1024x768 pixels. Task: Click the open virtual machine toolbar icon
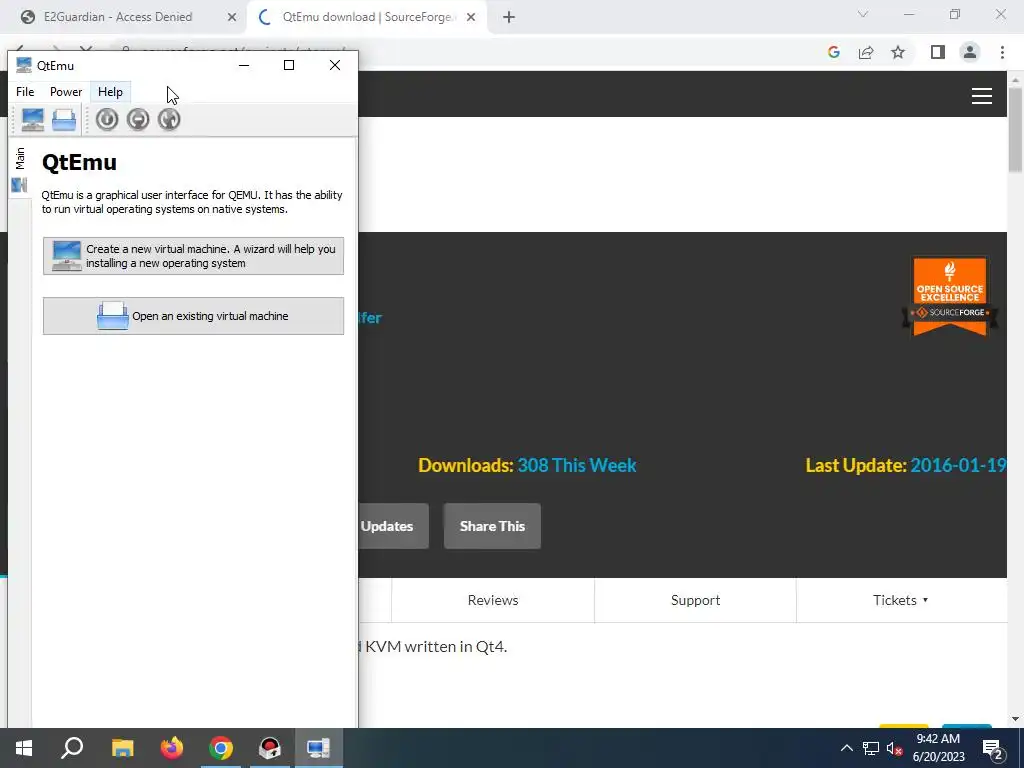(x=64, y=120)
